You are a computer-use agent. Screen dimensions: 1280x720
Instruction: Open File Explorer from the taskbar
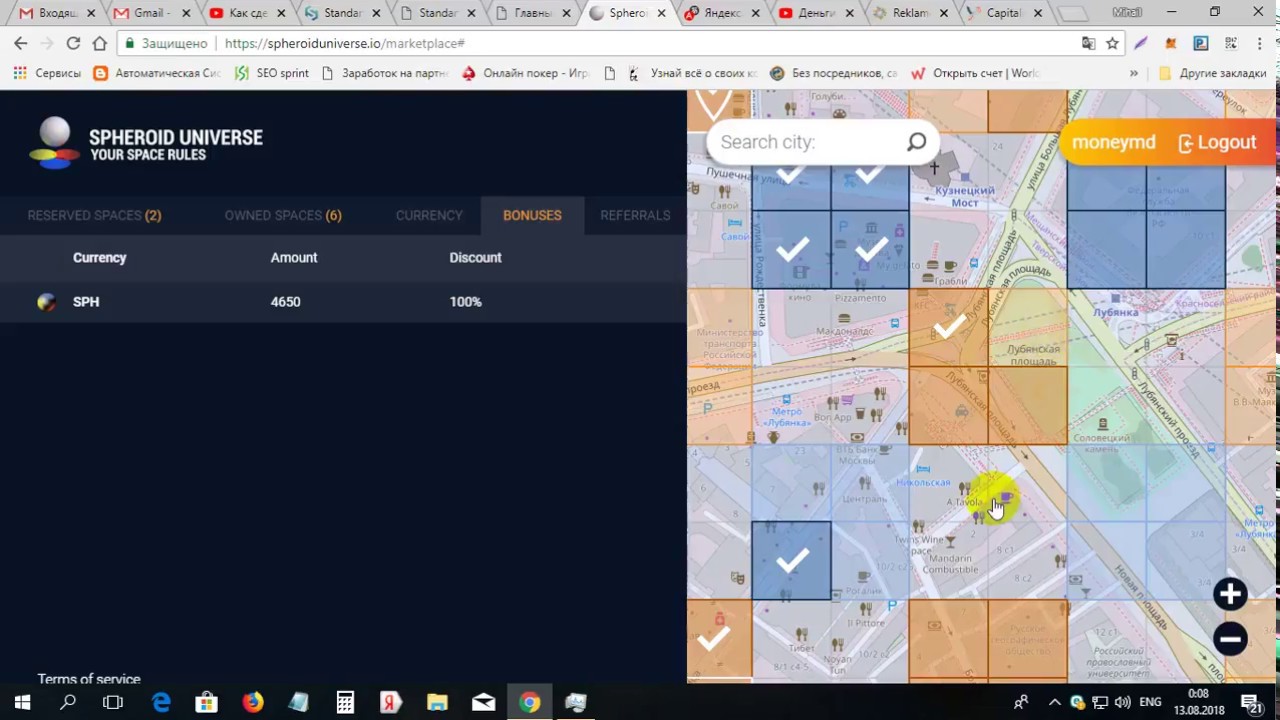437,702
